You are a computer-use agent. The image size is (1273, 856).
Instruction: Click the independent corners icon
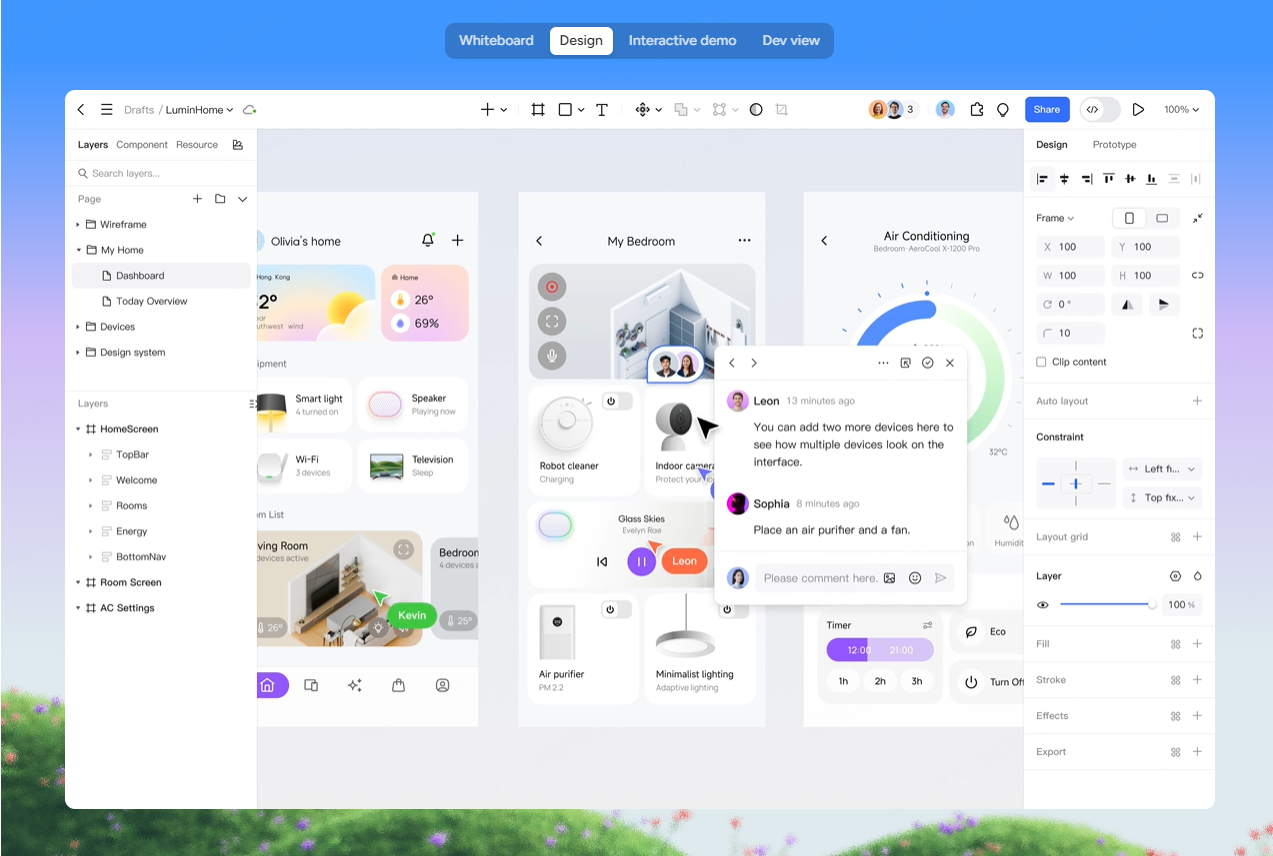pos(1198,333)
